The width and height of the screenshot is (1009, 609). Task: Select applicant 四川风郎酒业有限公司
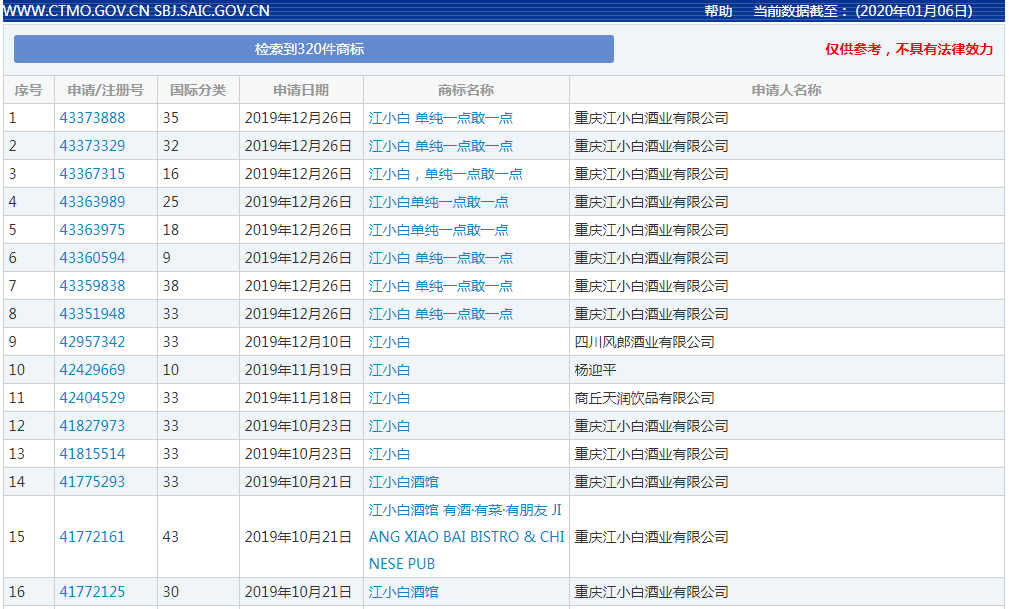[x=644, y=342]
